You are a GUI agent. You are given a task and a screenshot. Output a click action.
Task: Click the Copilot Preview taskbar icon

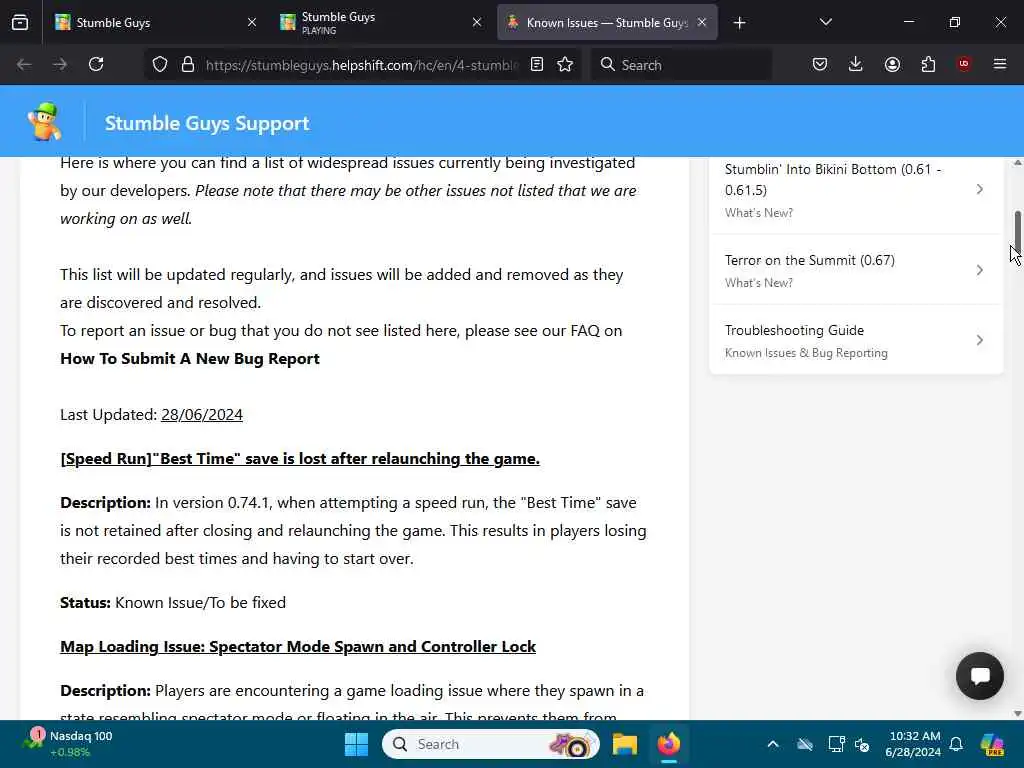(993, 744)
